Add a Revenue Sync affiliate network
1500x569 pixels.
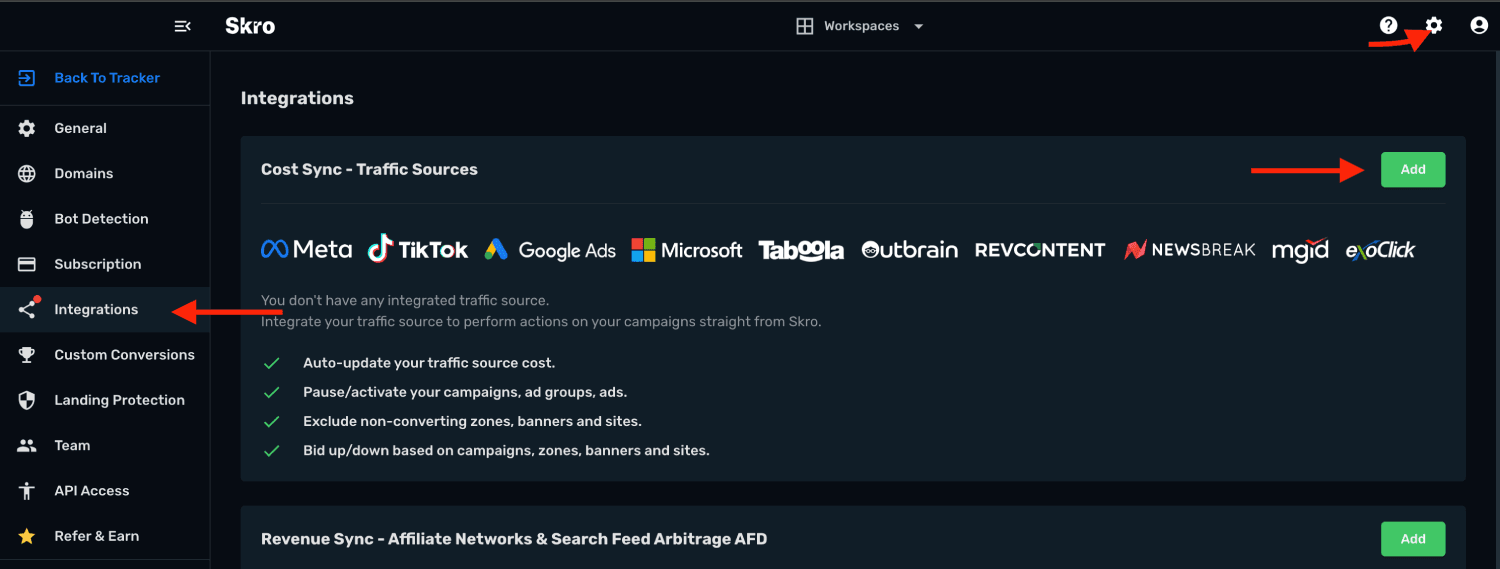(1413, 539)
